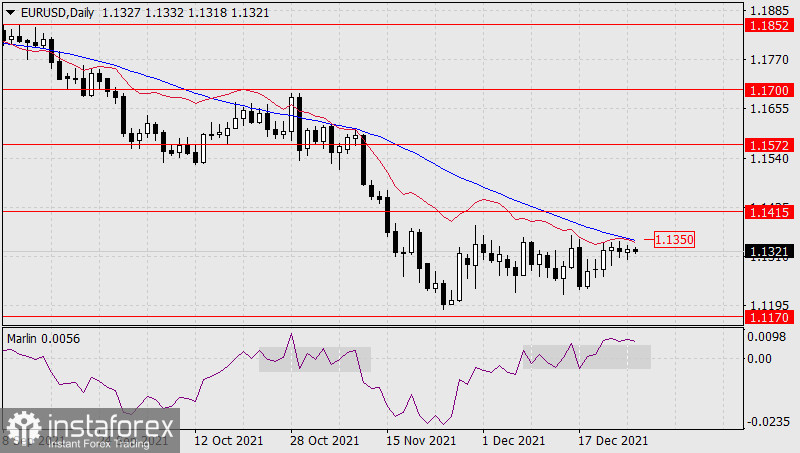Click the 28 Oct 2021 date label

point(324,440)
